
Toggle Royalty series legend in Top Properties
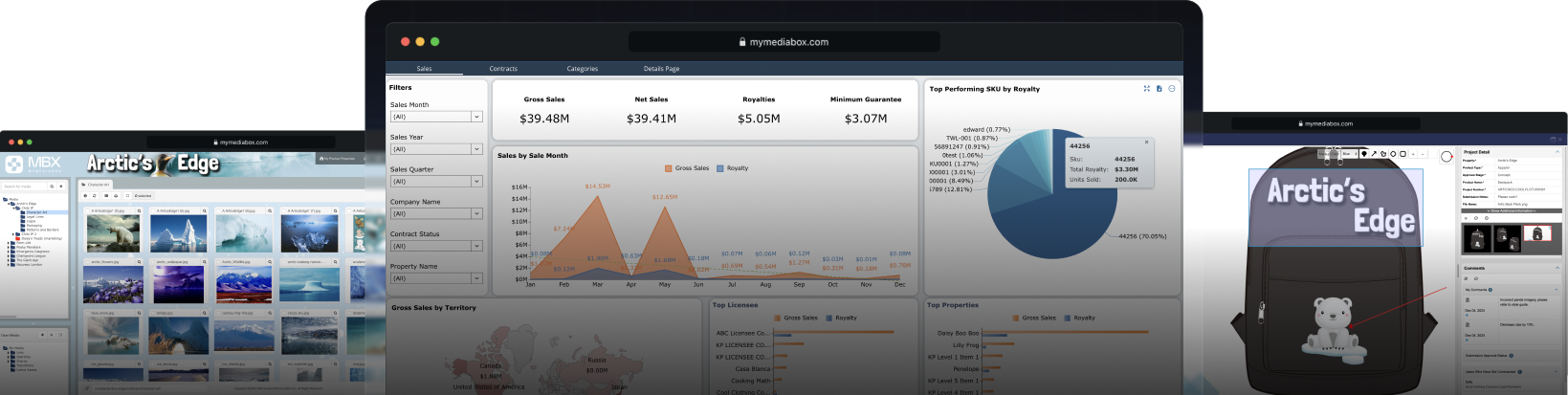pyautogui.click(x=1078, y=318)
